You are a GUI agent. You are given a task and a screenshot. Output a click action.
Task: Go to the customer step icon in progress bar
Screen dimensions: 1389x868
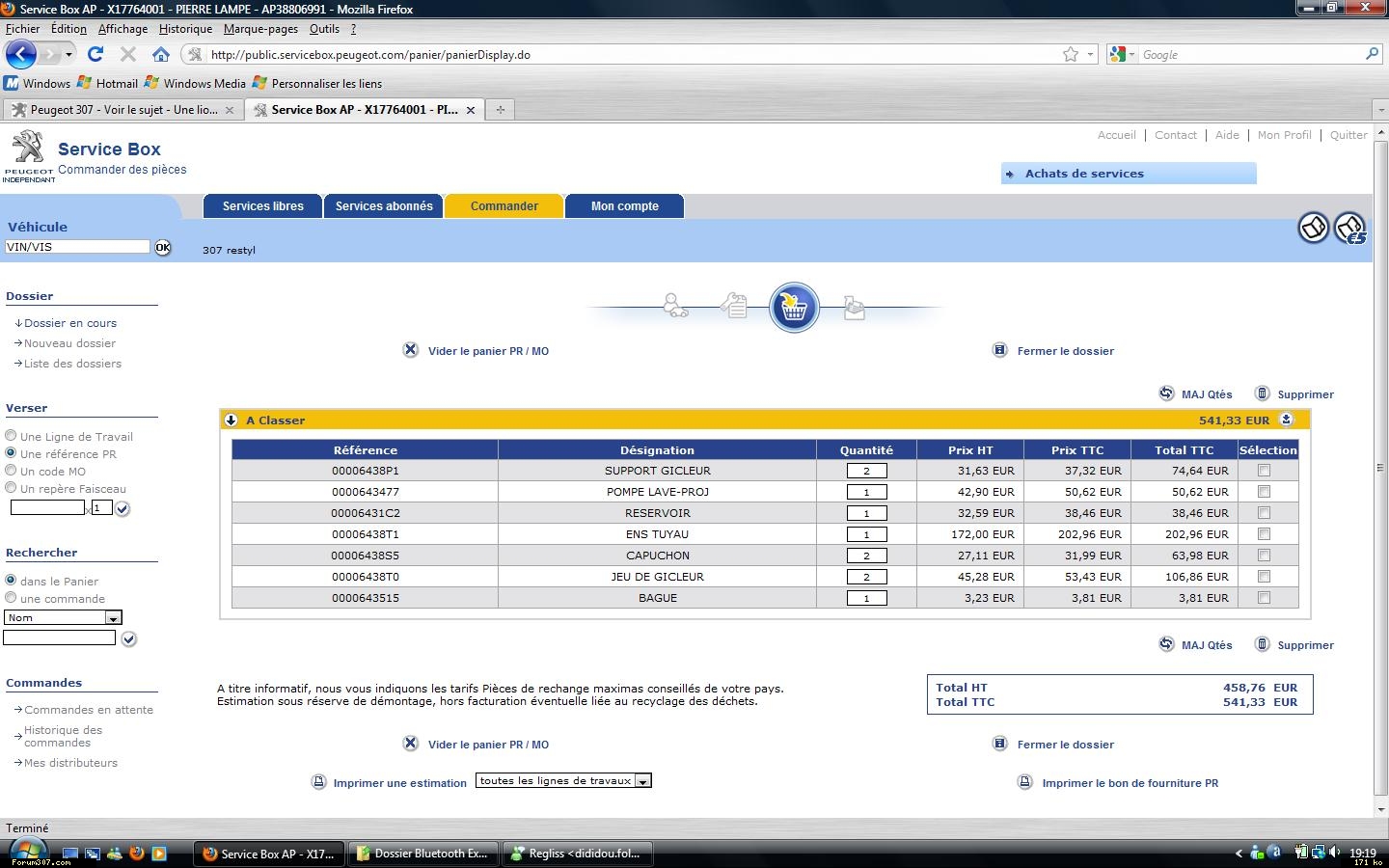pyautogui.click(x=675, y=307)
